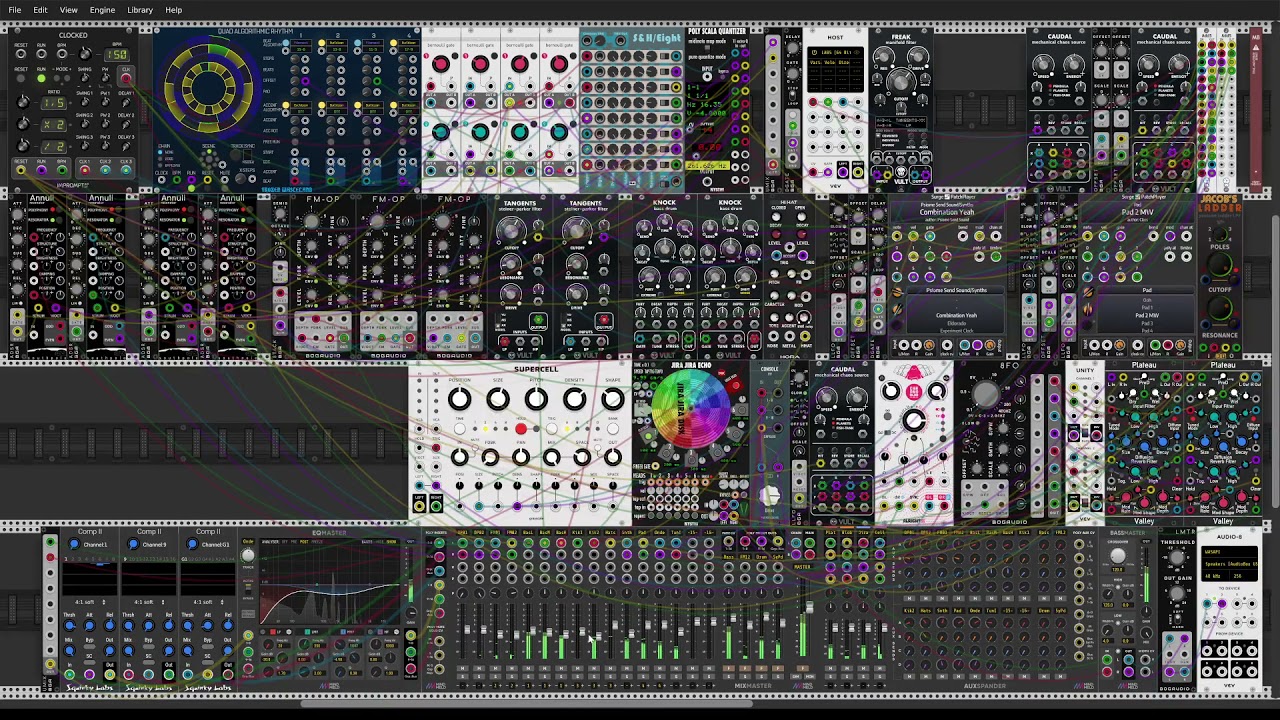Click Supercell PITCH knob
Screen dimensions: 1280x720
(x=536, y=400)
